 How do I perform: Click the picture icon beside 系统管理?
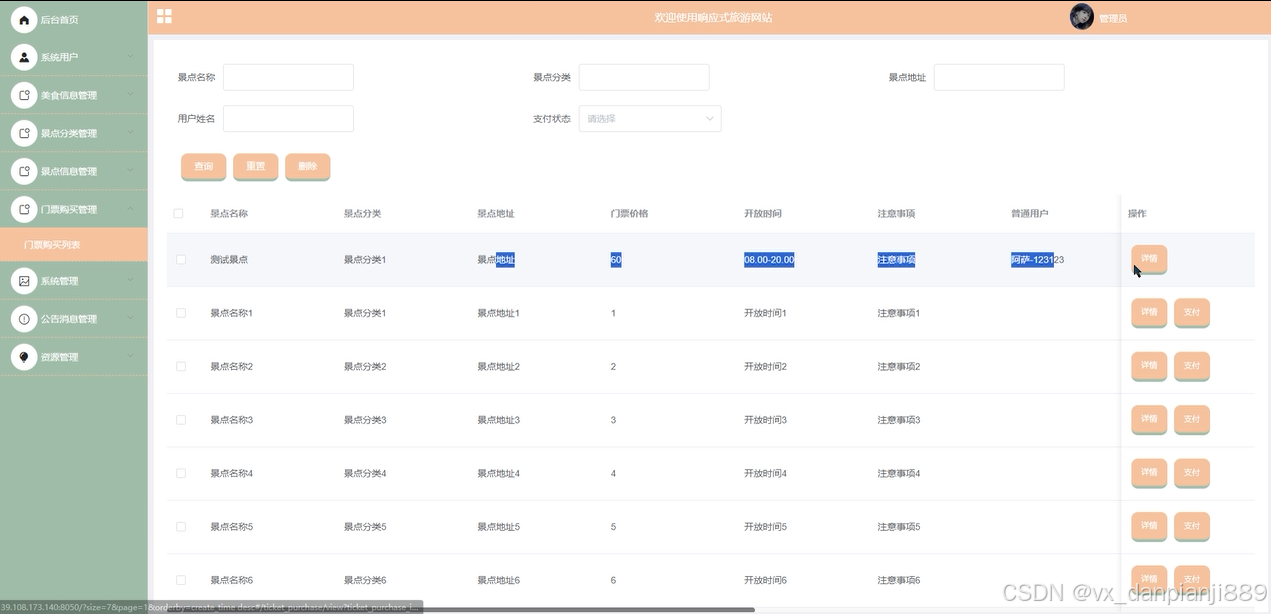24,281
